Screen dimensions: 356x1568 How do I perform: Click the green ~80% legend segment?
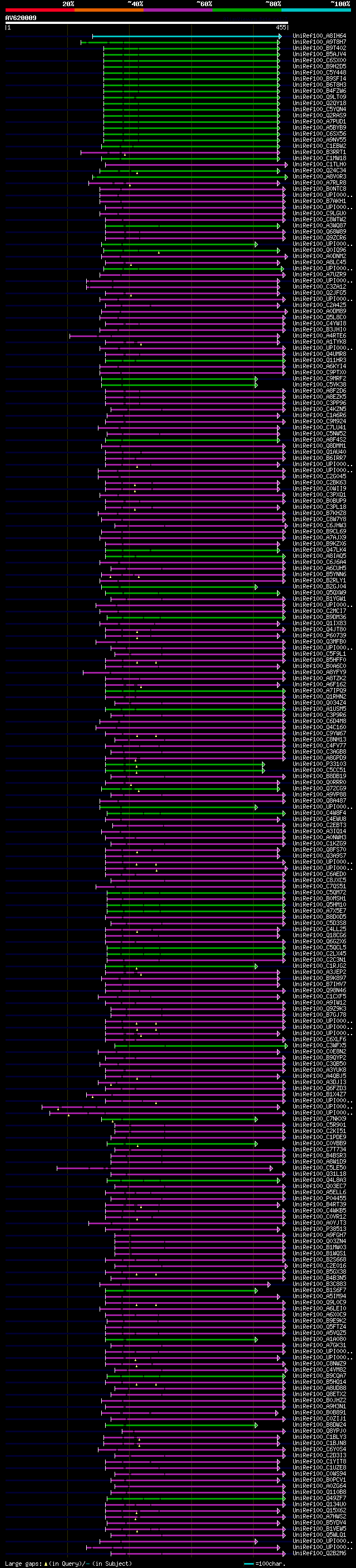coord(246,11)
